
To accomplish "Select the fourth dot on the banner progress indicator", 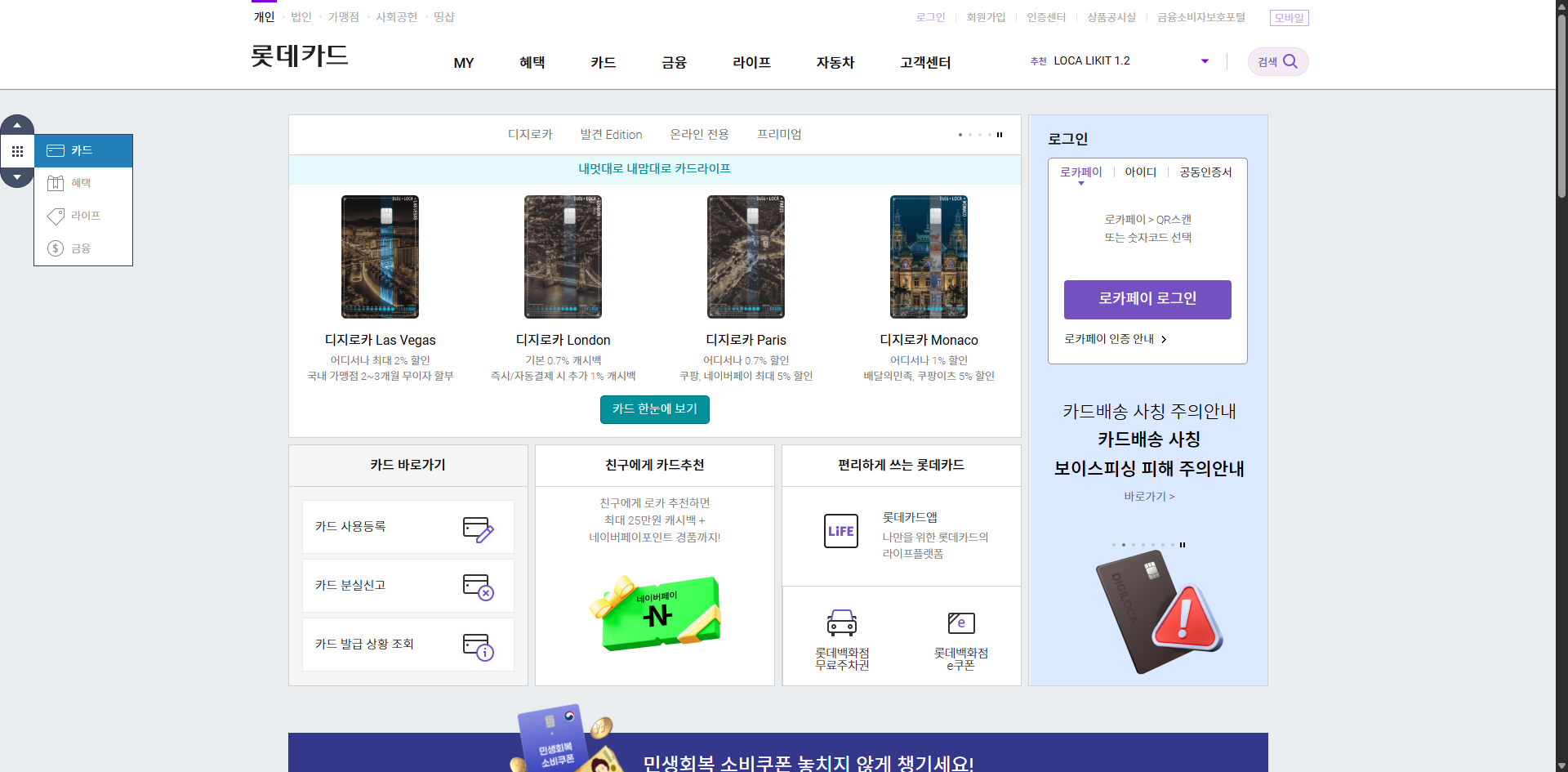I will click(x=1143, y=544).
